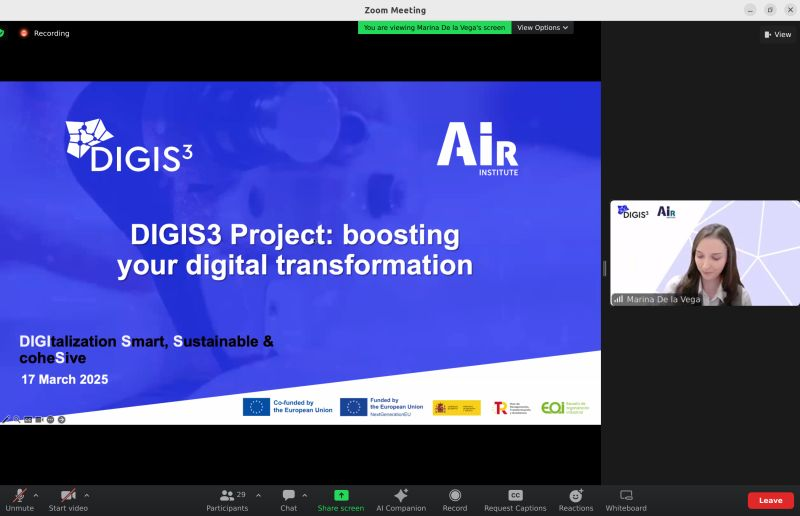
Task: Click the camera icon on the slide toolbar
Action: point(39,420)
